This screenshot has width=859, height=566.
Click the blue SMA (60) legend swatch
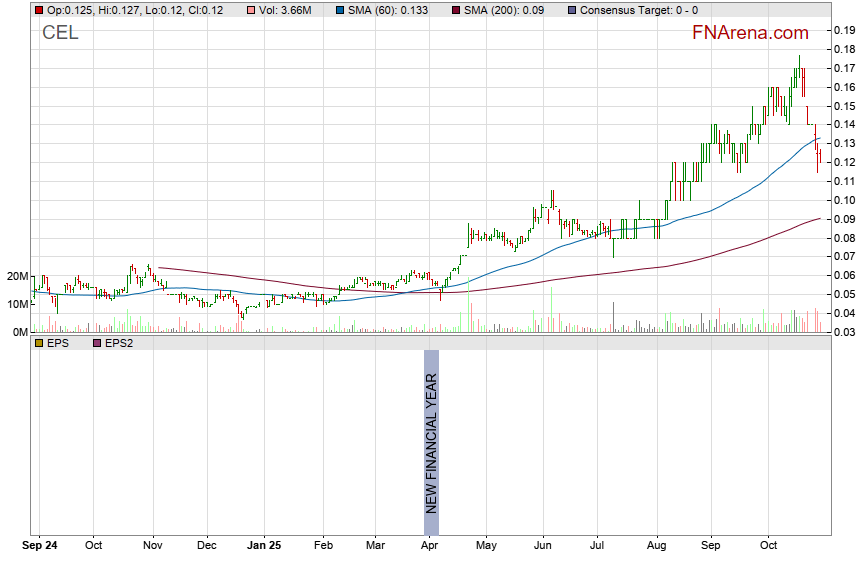tap(341, 10)
